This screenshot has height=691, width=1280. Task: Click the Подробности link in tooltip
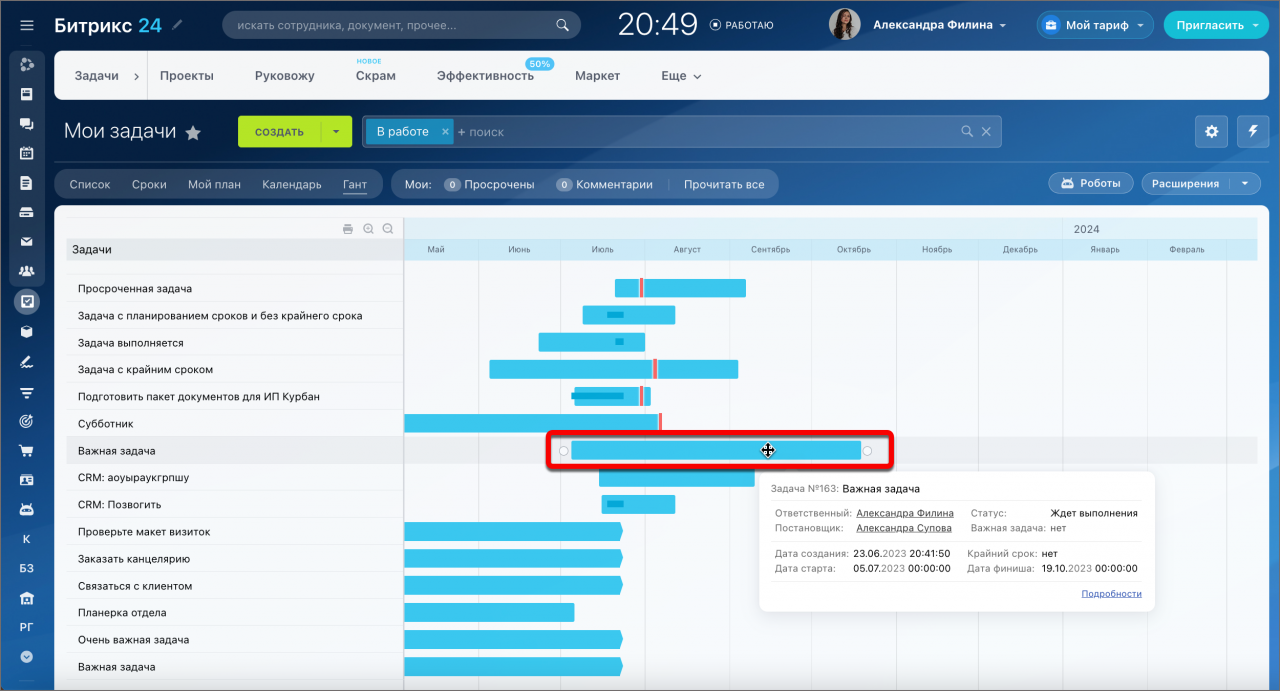coord(1111,593)
